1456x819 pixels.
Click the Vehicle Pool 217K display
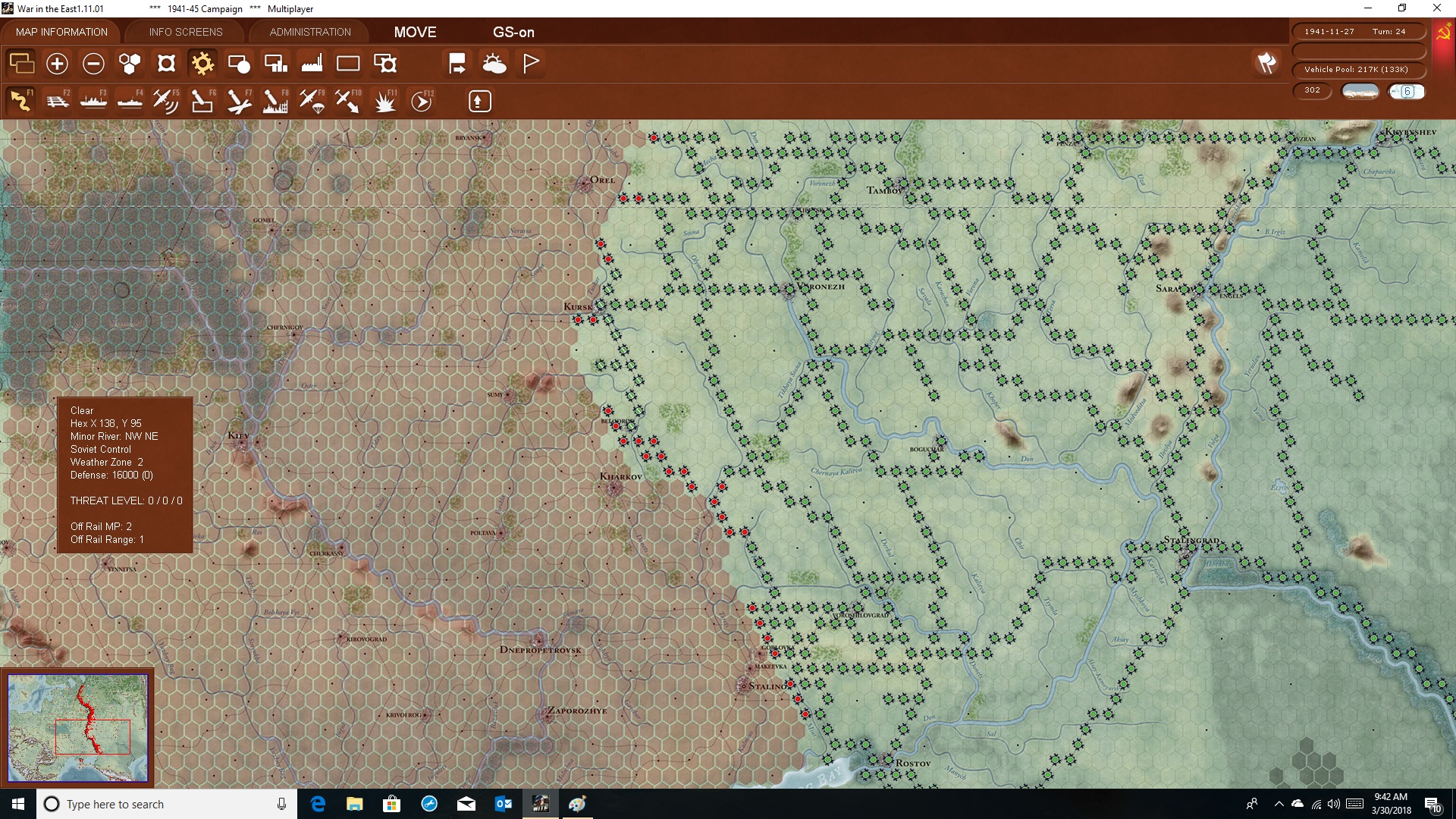pyautogui.click(x=1357, y=69)
